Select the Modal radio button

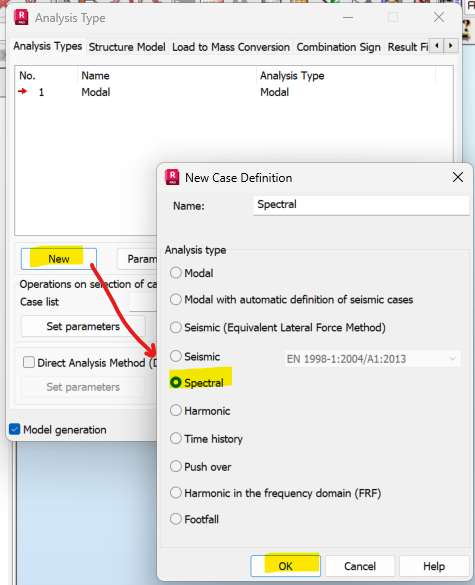(x=176, y=273)
